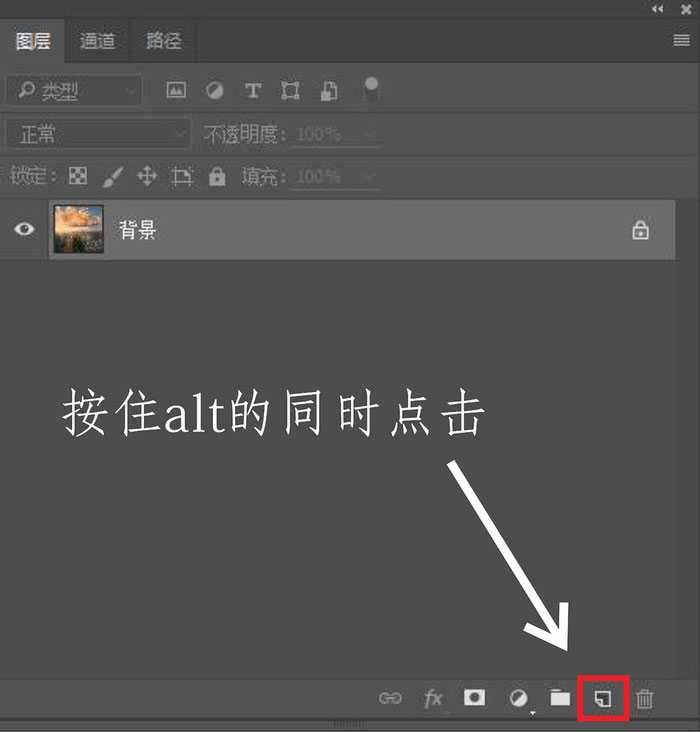Open the 类型 filter dropdown

74,90
